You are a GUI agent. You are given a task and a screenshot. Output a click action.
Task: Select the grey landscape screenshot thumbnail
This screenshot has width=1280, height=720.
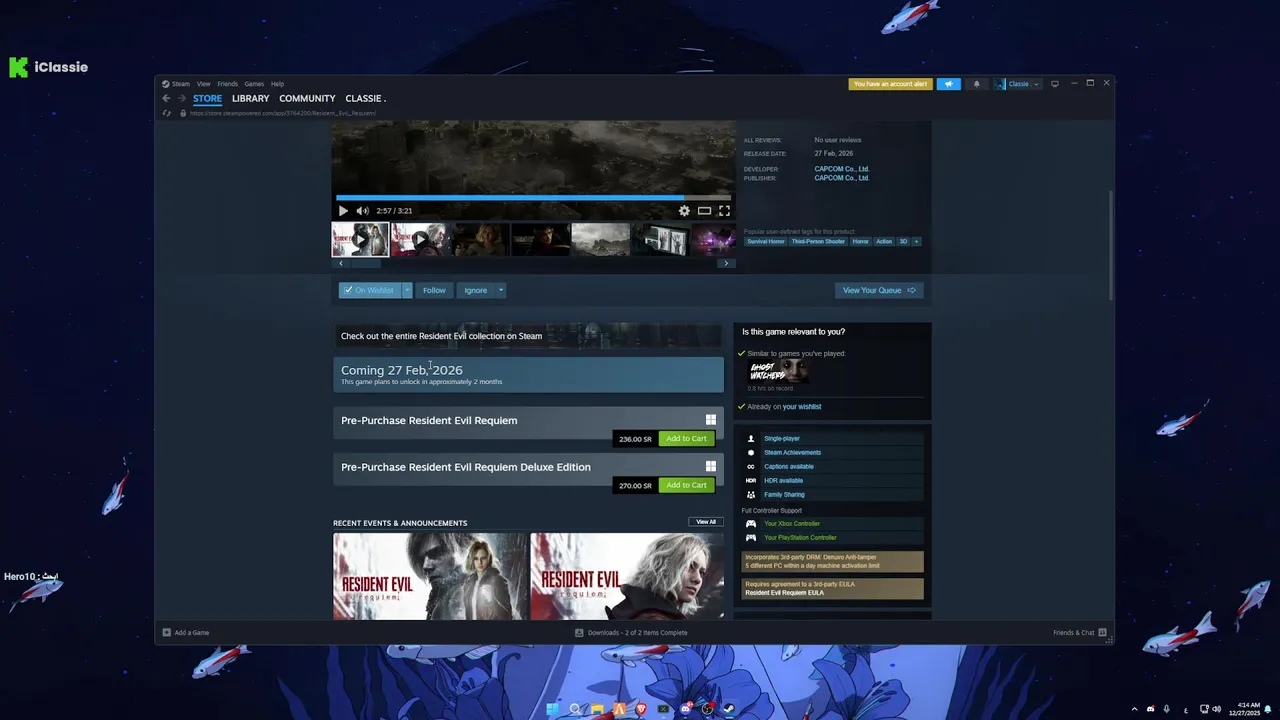pos(600,240)
